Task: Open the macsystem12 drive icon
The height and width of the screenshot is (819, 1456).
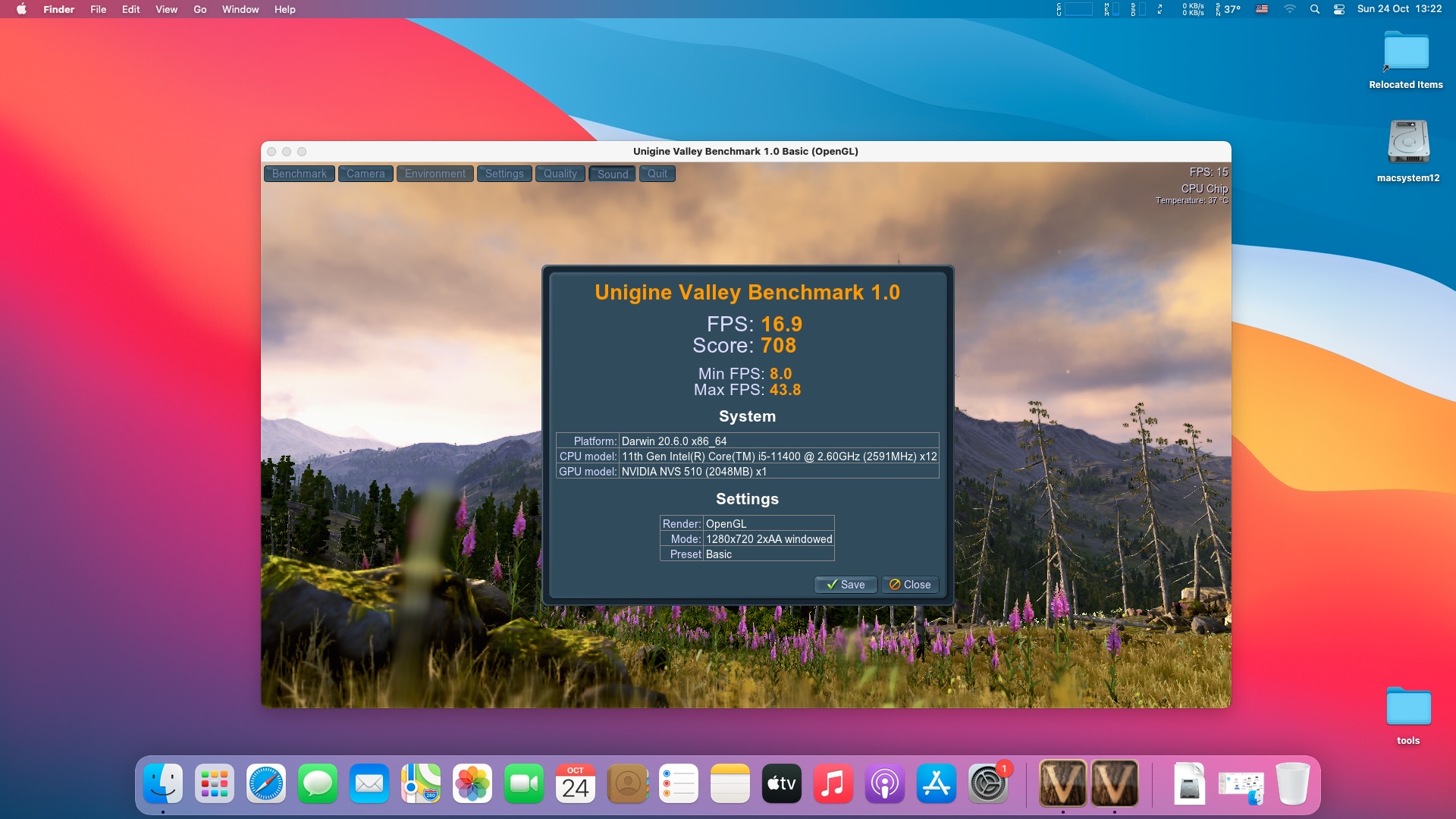Action: [1408, 143]
